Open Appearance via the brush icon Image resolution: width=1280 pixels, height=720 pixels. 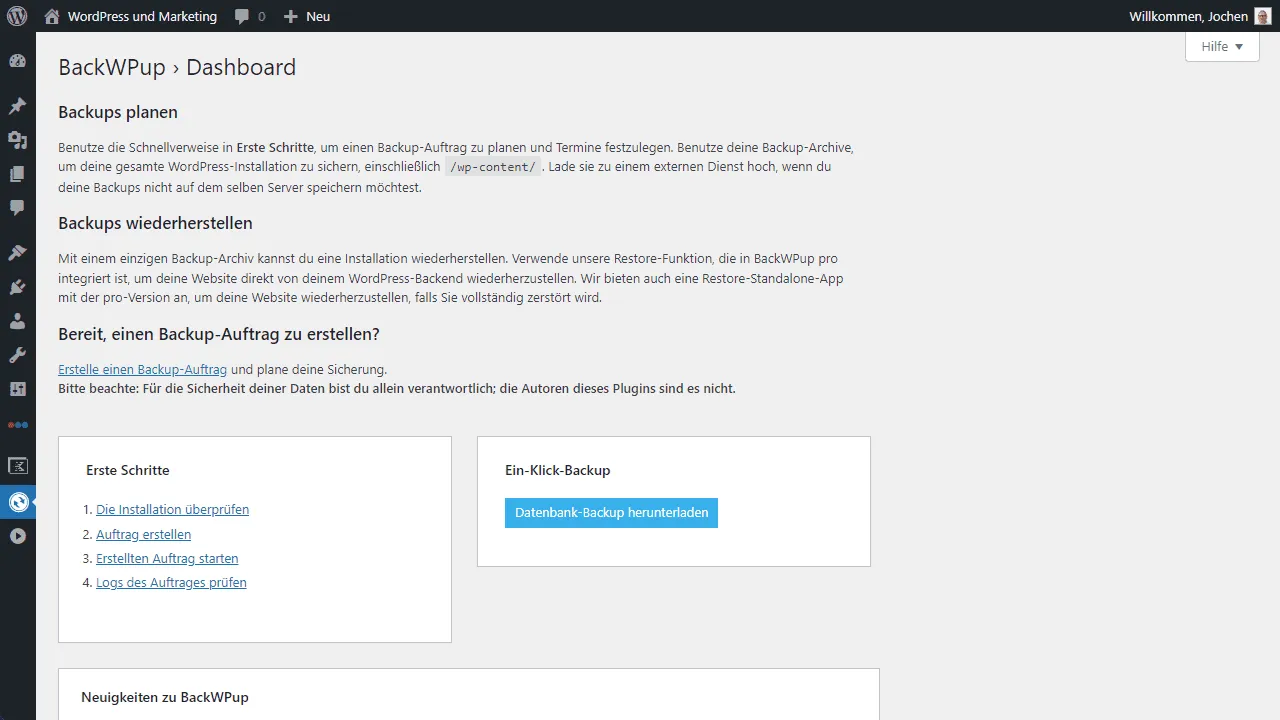(x=17, y=253)
